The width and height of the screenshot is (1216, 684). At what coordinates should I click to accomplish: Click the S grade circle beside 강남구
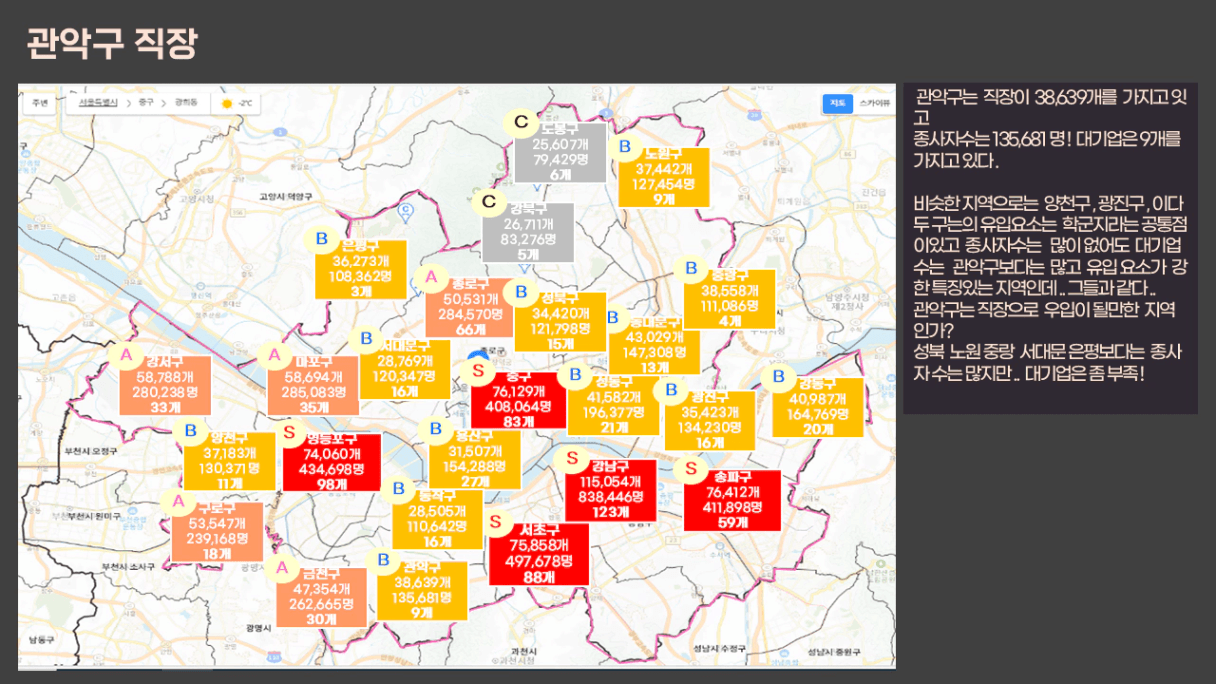(573, 459)
